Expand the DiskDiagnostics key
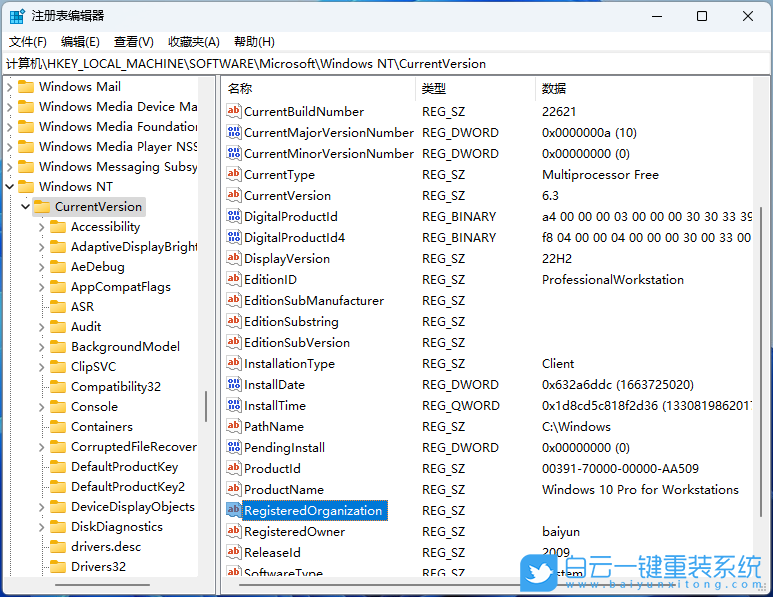Viewport: 773px width, 597px height. (x=41, y=527)
